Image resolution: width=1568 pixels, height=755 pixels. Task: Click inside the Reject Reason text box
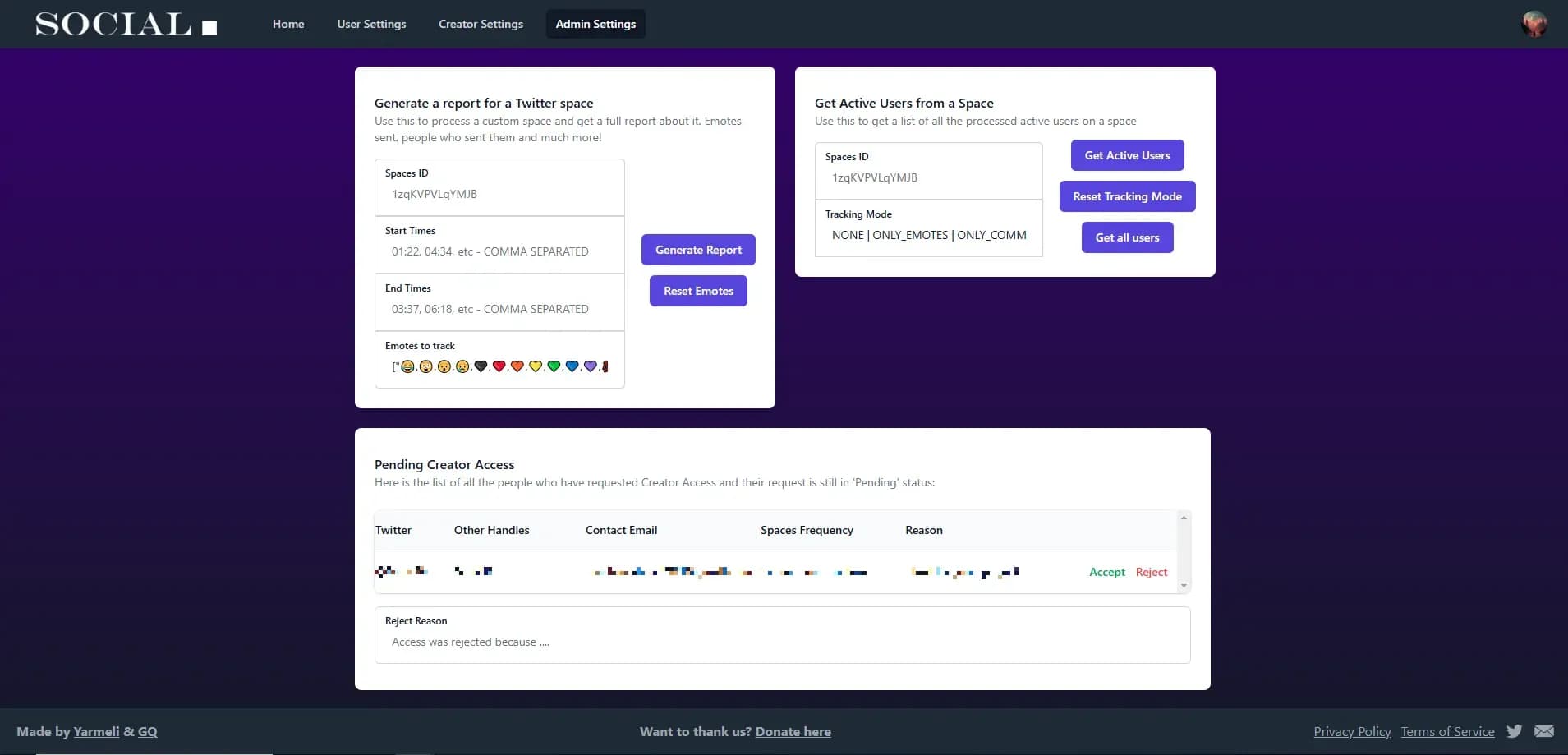(x=781, y=642)
